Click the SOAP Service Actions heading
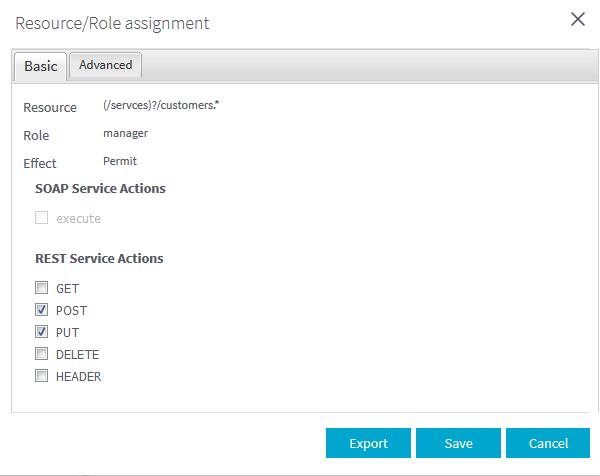600x476 pixels. click(100, 188)
